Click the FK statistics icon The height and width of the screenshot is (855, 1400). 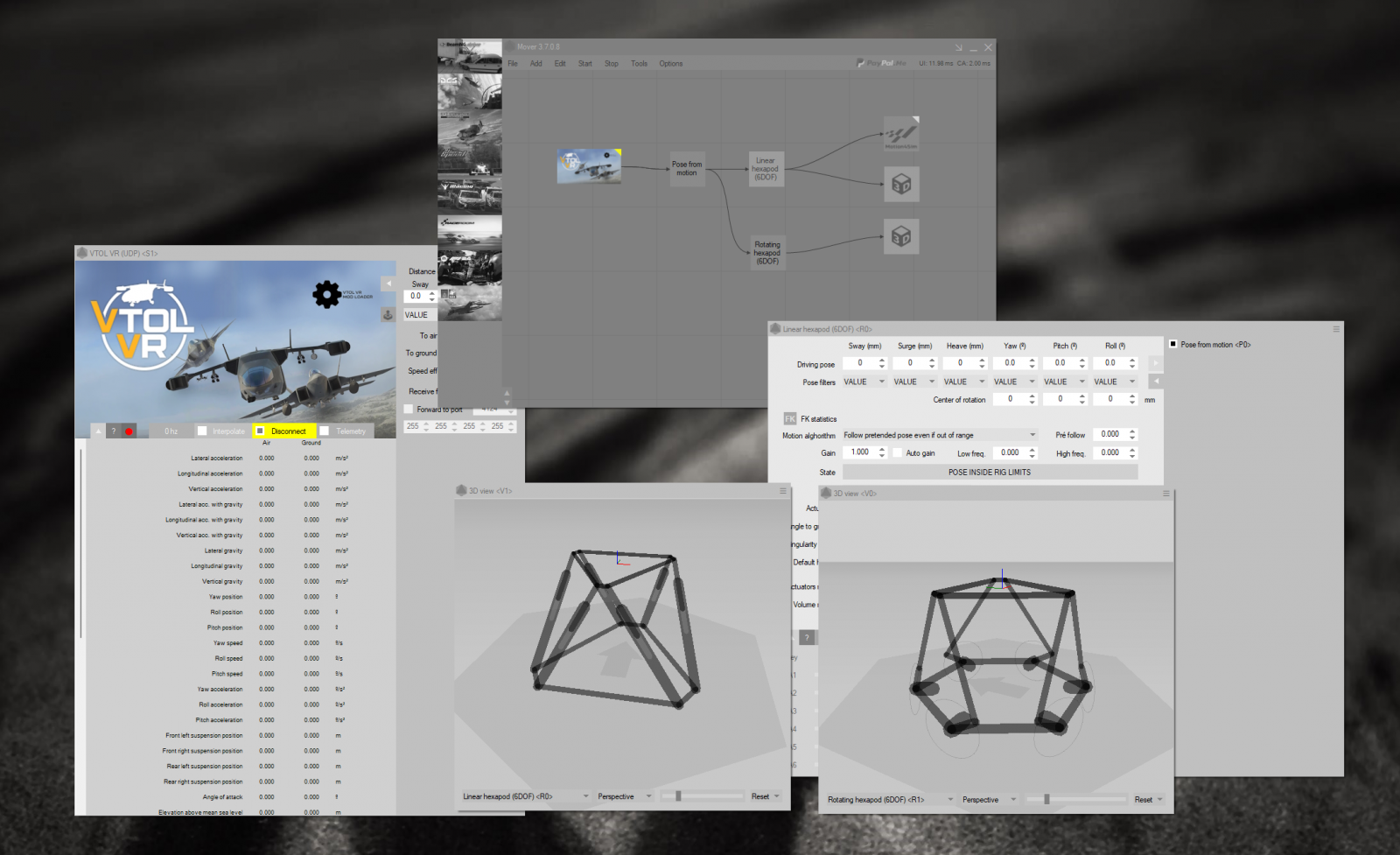click(790, 419)
